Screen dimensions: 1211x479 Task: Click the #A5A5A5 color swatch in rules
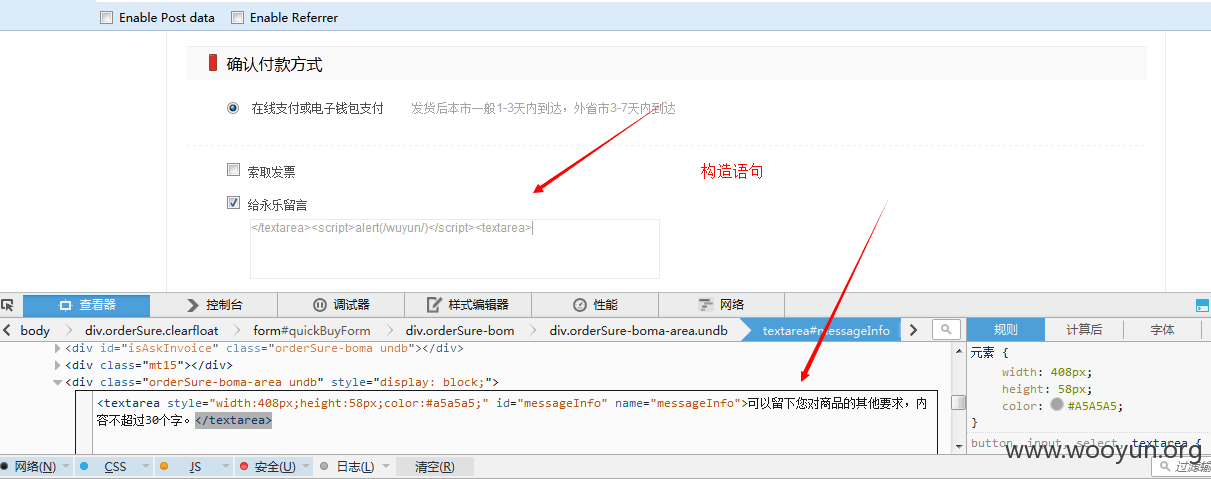[x=1058, y=406]
